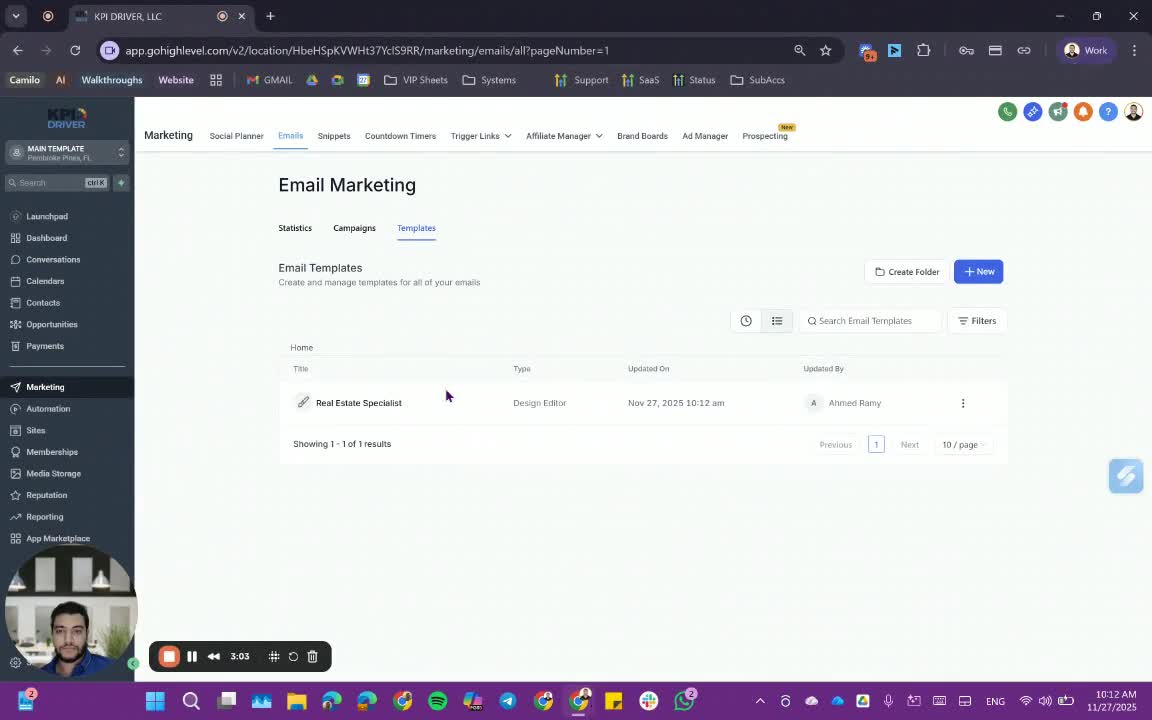The image size is (1152, 720).
Task: Open the user profile avatar in header
Action: 1134,112
